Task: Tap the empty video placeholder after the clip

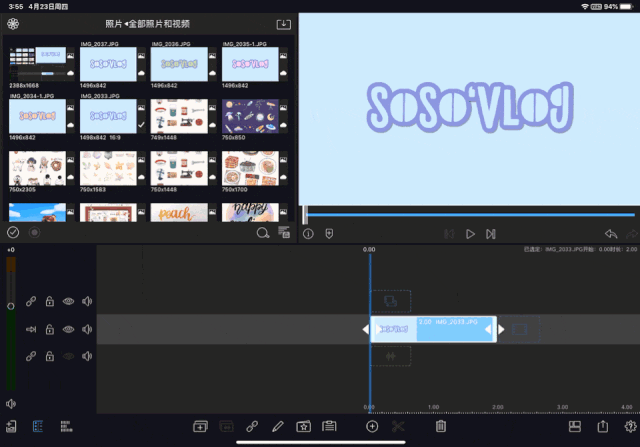Action: pyautogui.click(x=519, y=329)
